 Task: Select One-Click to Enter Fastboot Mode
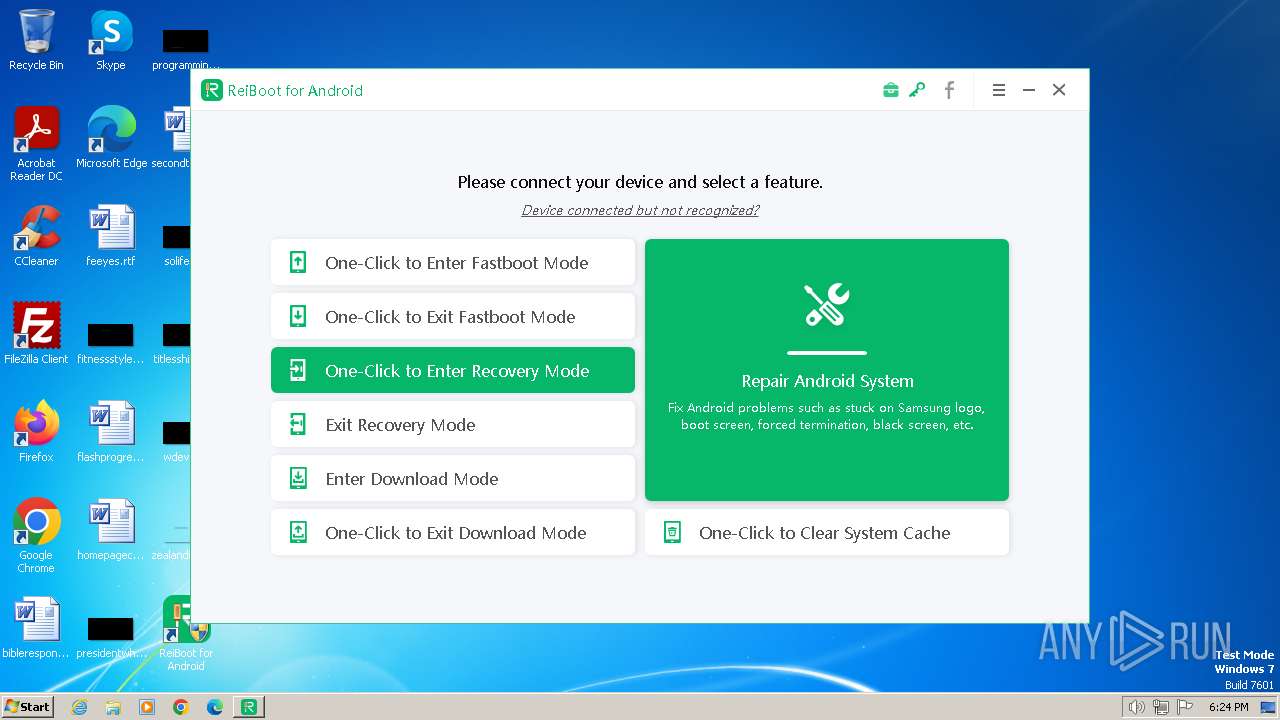tap(453, 262)
